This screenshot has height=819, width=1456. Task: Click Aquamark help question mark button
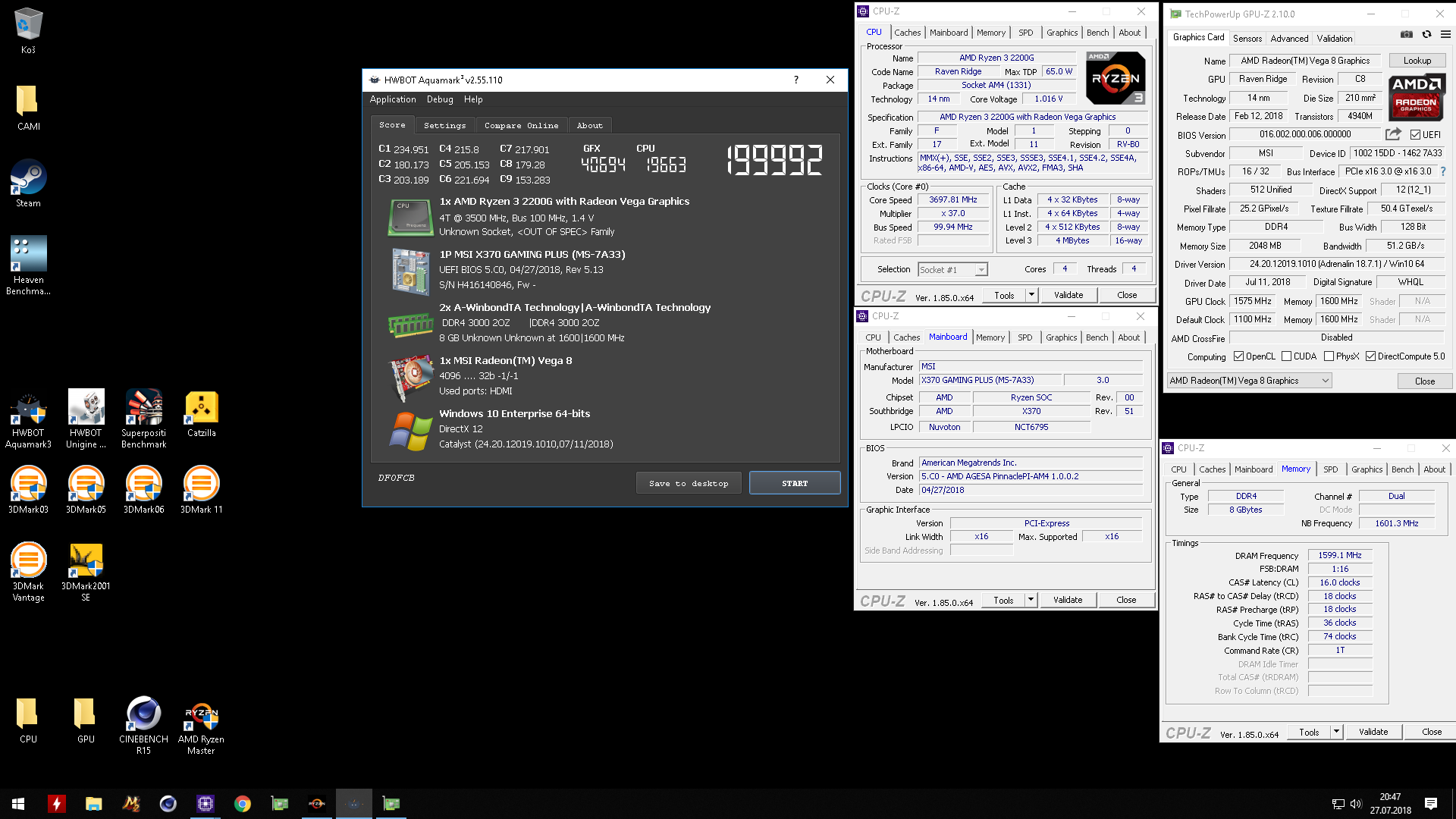coord(795,80)
